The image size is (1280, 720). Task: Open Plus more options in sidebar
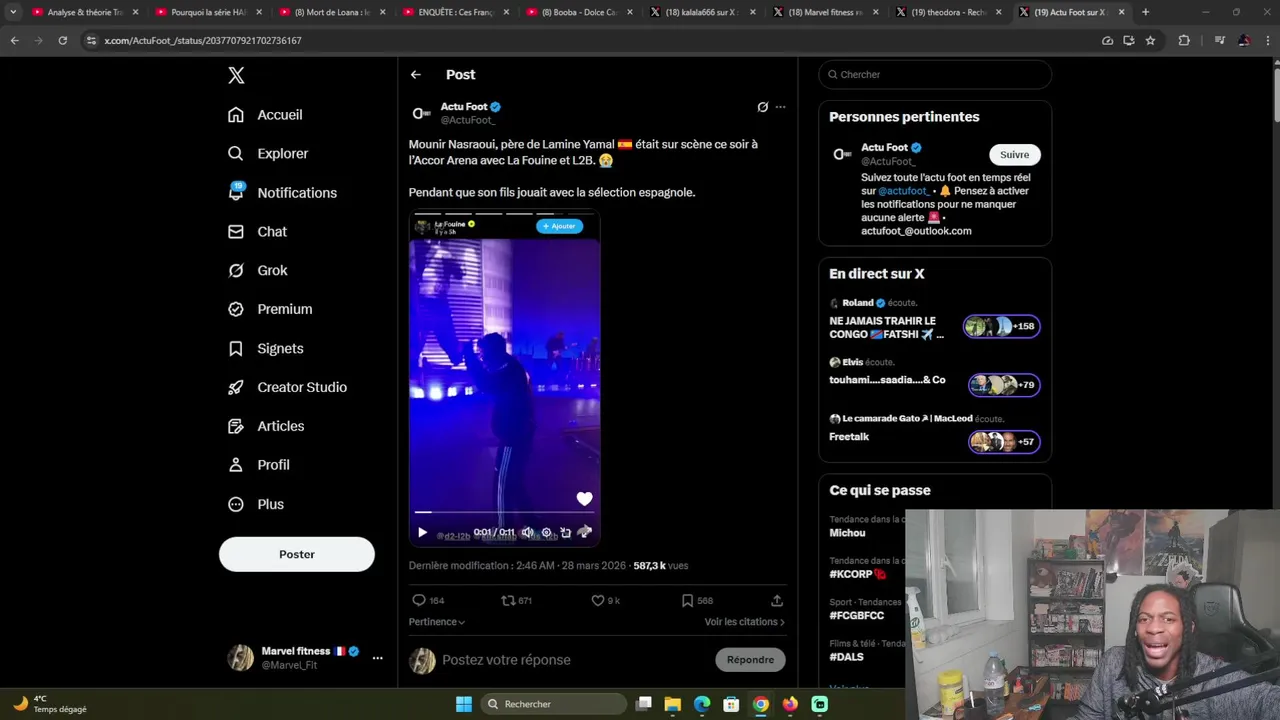256,505
